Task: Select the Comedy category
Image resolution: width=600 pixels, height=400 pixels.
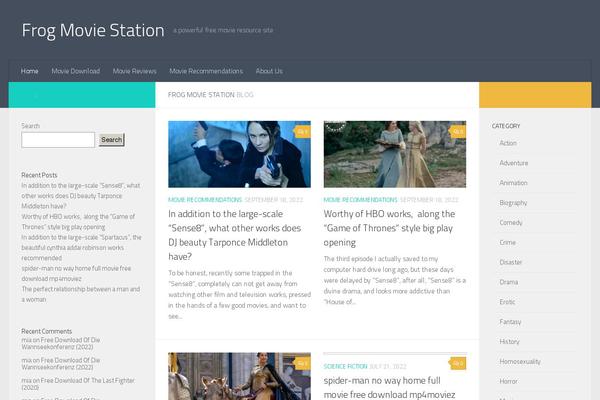Action: coord(511,223)
